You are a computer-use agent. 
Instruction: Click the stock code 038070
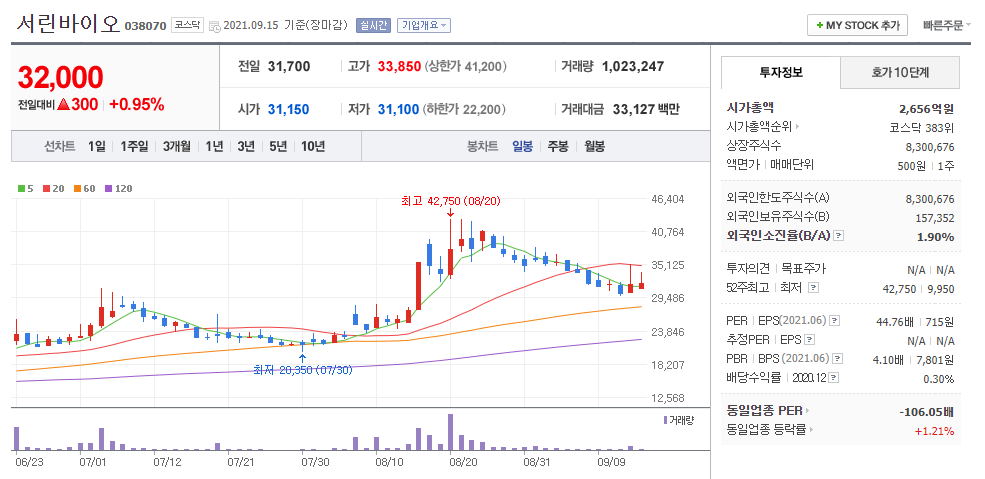coord(145,26)
